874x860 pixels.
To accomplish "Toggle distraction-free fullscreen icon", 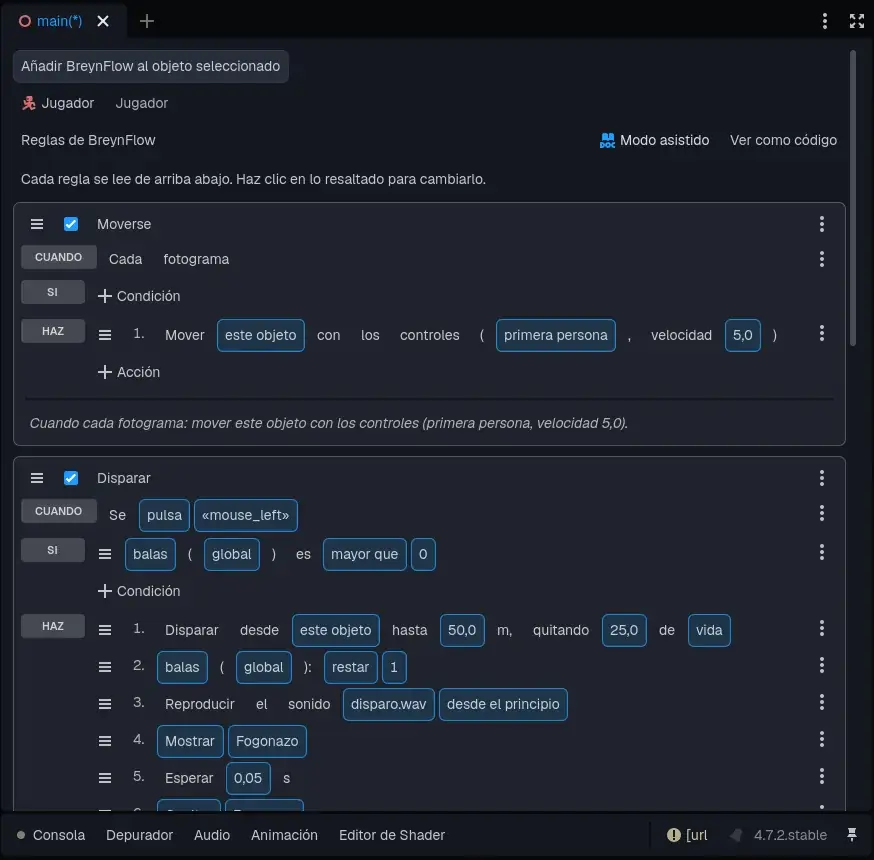I will 857,21.
